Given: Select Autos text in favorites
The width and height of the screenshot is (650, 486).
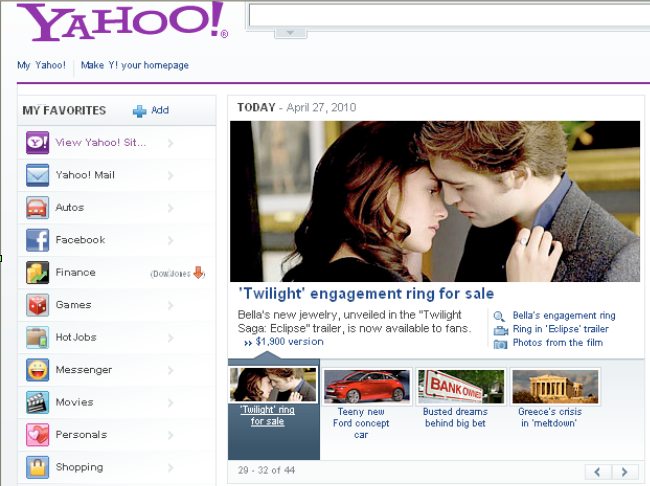Looking at the screenshot, I should click(x=70, y=207).
